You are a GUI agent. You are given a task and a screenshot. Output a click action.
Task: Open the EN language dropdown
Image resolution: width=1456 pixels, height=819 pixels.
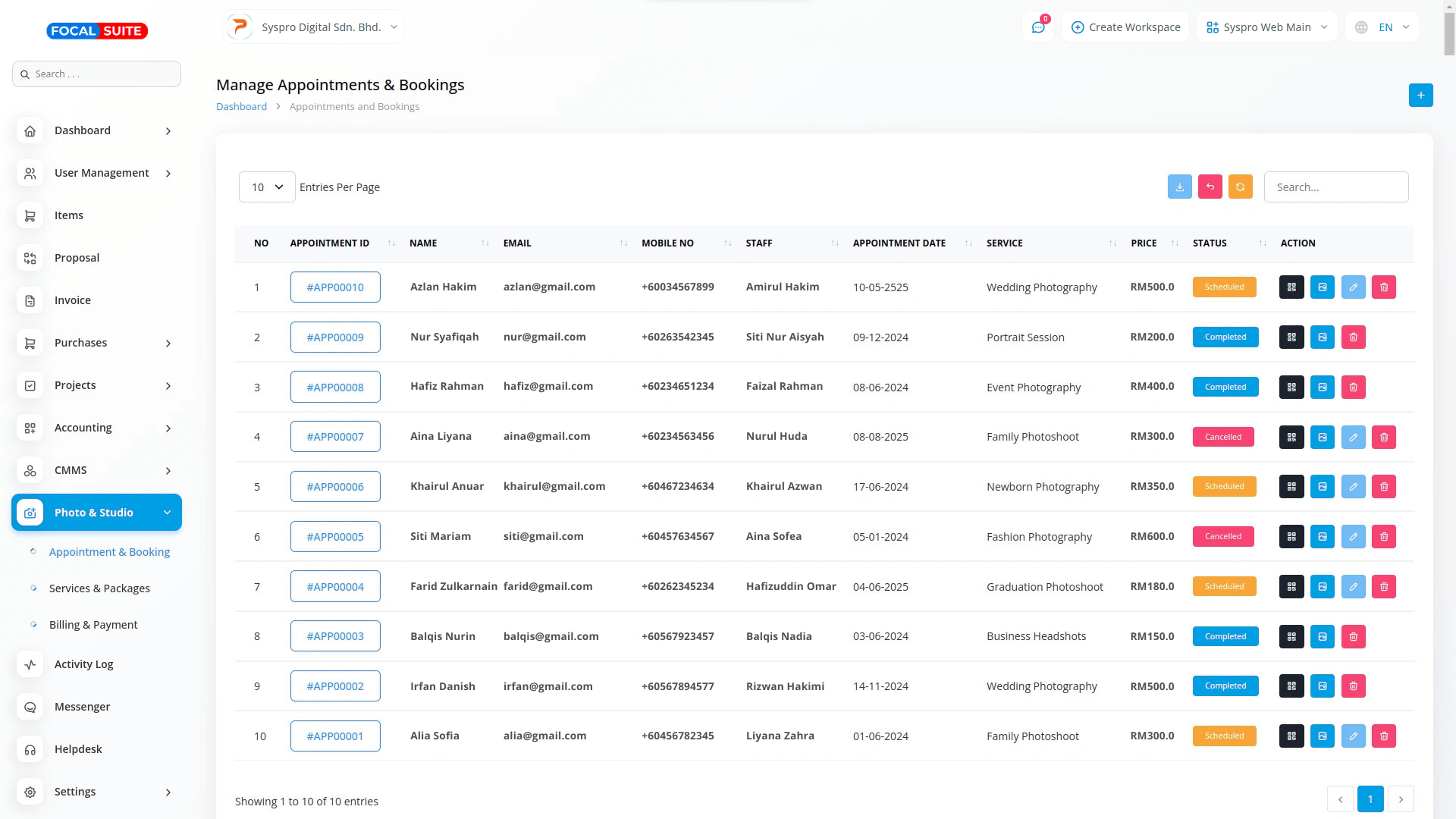[x=1384, y=27]
